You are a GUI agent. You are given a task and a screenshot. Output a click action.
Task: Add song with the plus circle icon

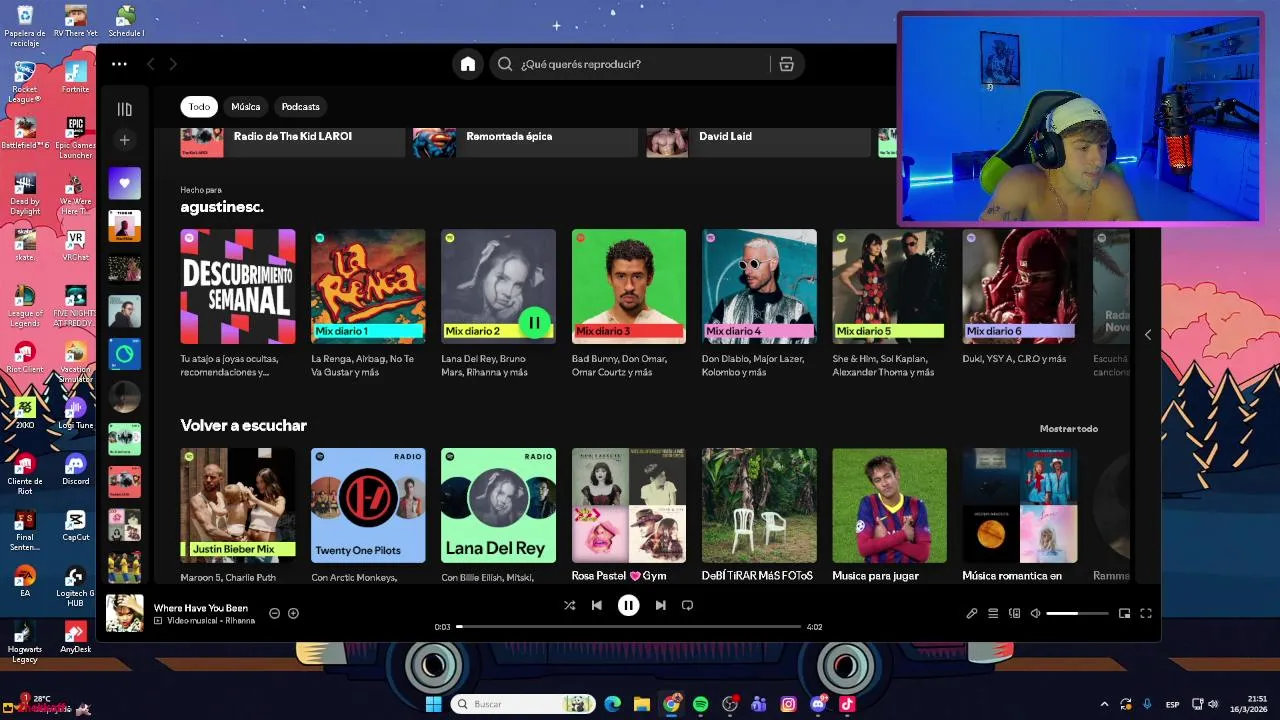pyautogui.click(x=293, y=613)
